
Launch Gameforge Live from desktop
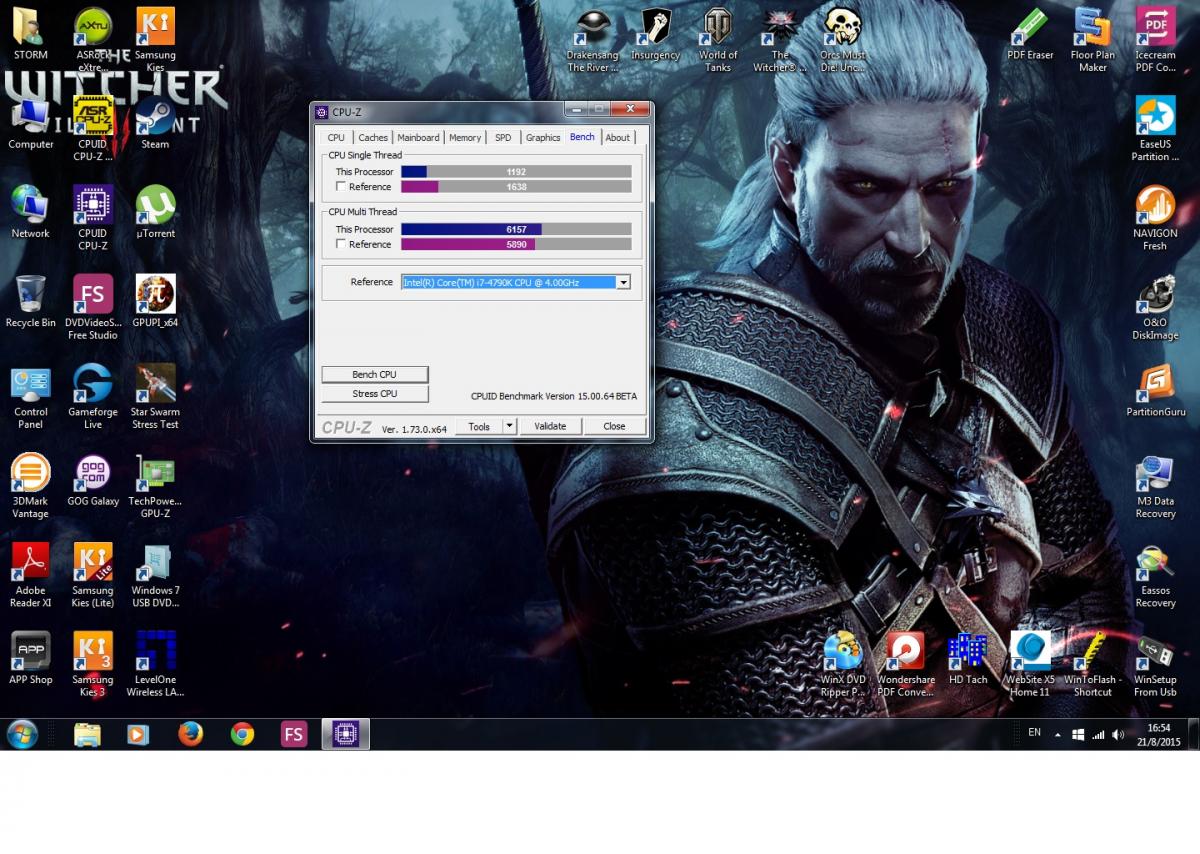pyautogui.click(x=93, y=397)
